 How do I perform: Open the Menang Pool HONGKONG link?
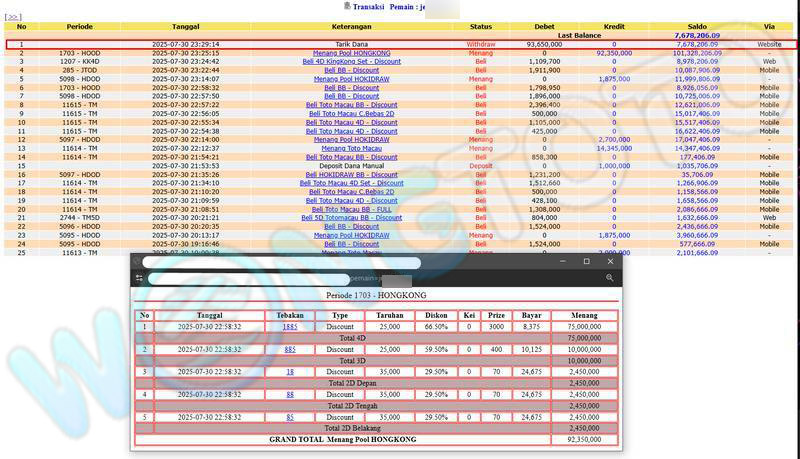point(352,53)
